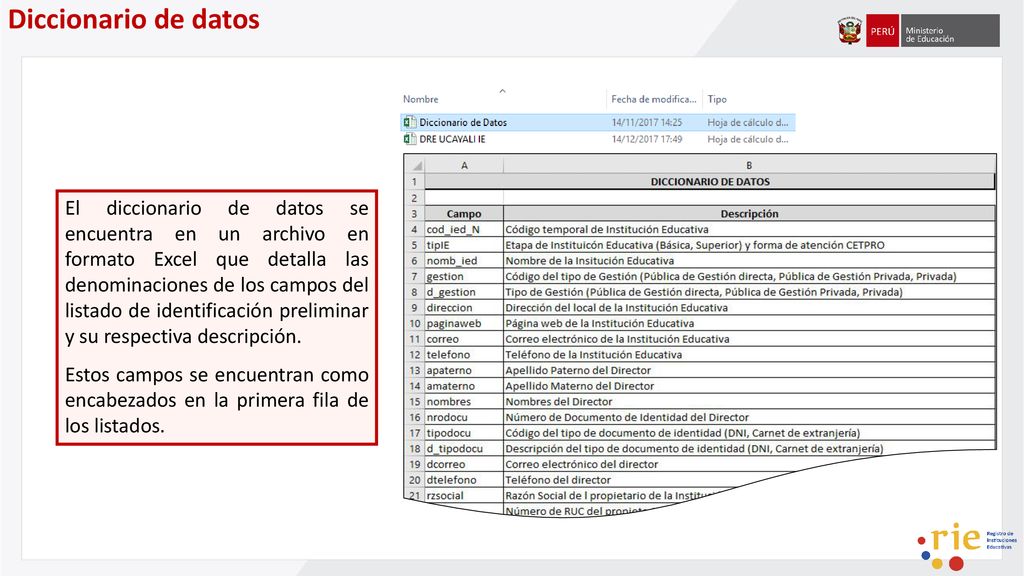Click the 14/11/2017 14:25 date entry
The width and height of the screenshot is (1024, 576).
647,122
